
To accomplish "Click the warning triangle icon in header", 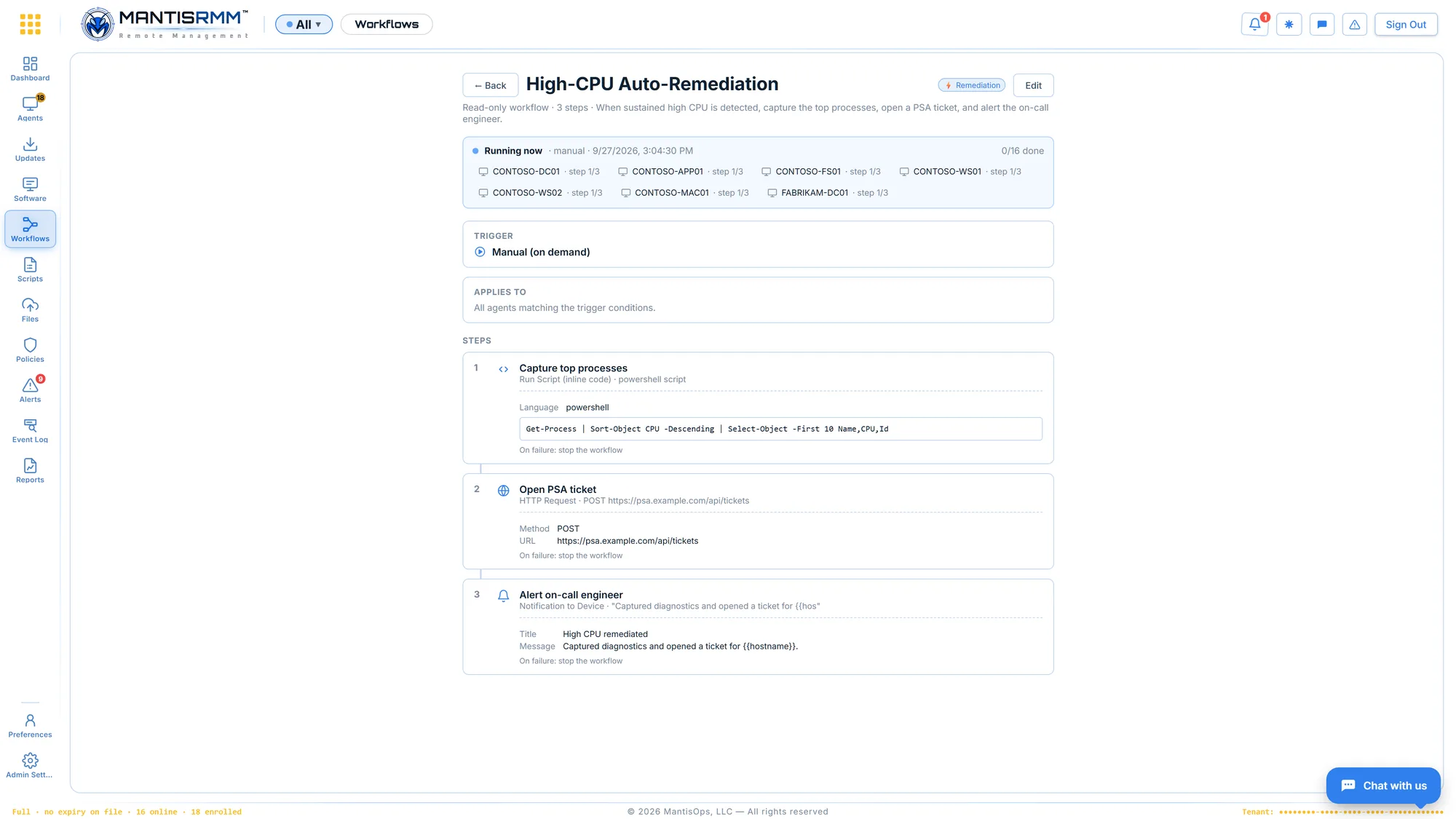I will point(1355,24).
